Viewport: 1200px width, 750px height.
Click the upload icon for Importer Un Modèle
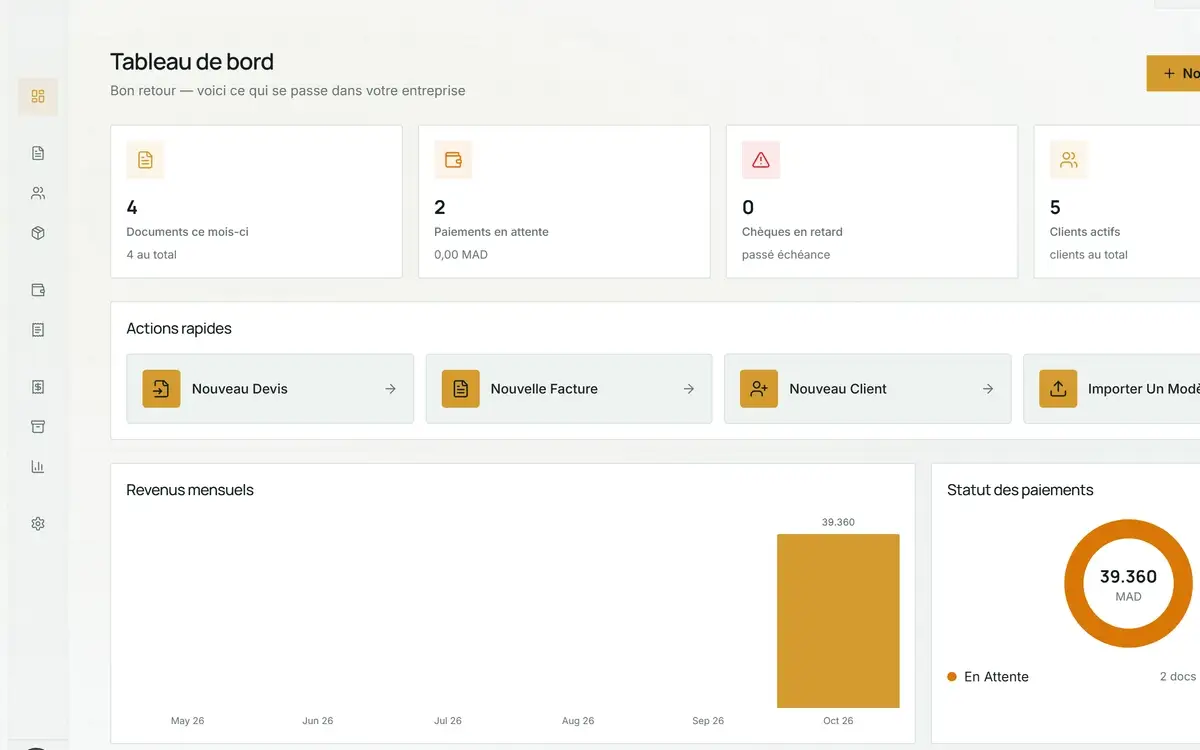[1058, 389]
